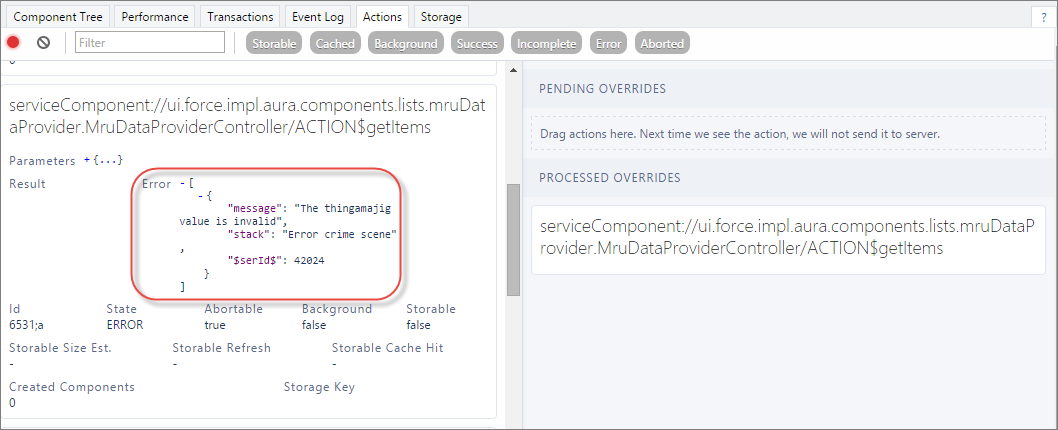Open the Event Log tab
The height and width of the screenshot is (430, 1058).
coord(318,17)
